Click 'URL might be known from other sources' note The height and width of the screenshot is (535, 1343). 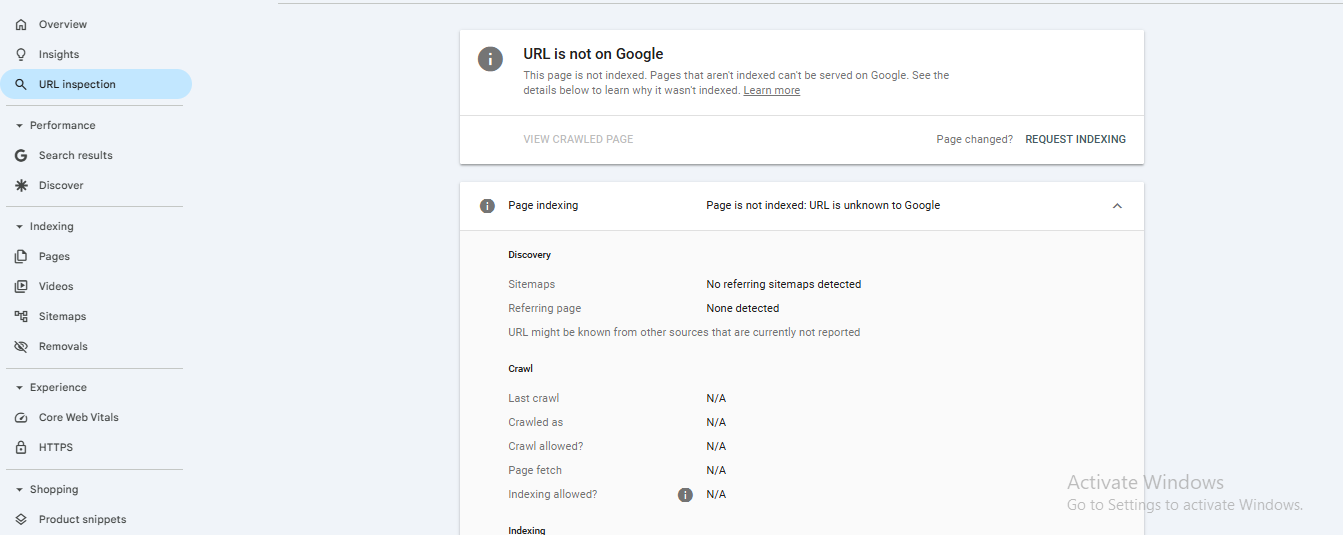tap(684, 332)
